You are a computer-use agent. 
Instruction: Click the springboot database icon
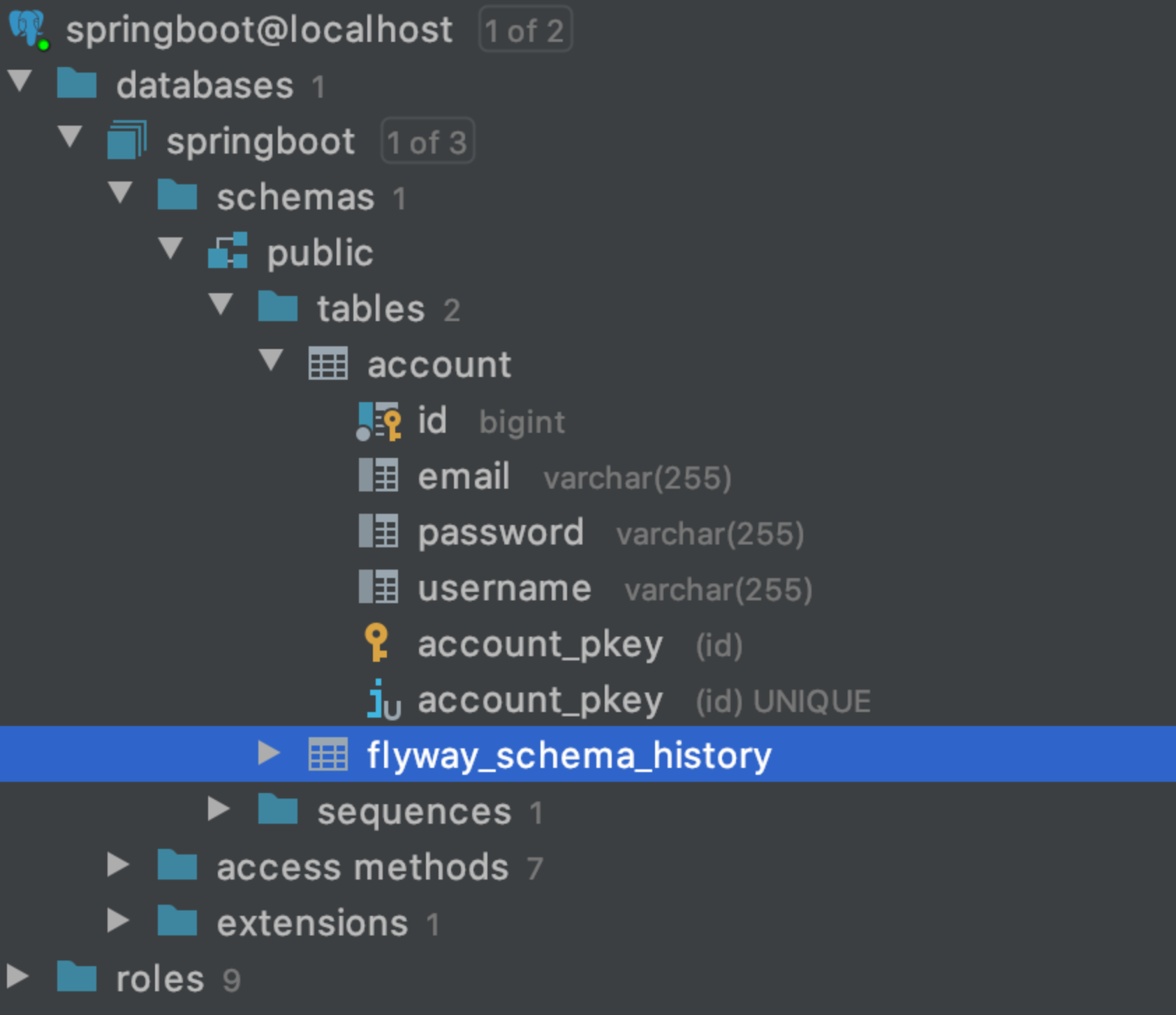127,140
